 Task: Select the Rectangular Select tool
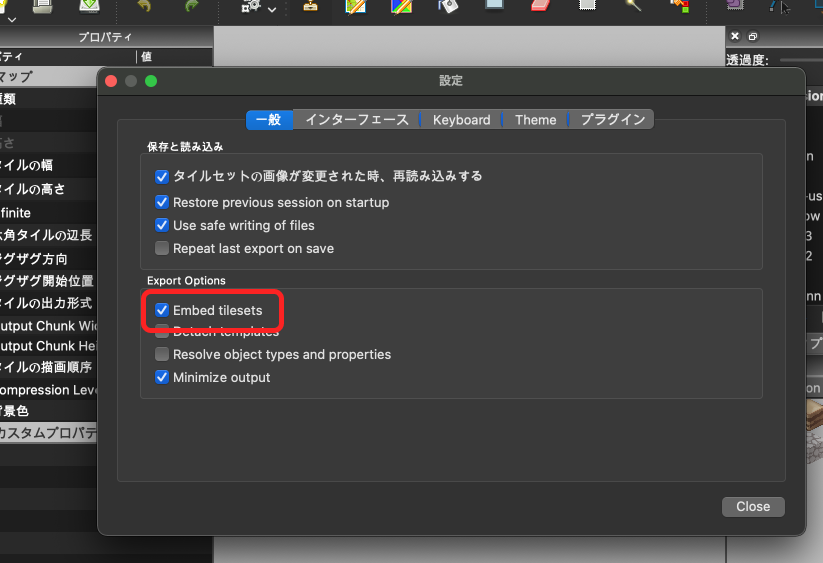587,5
